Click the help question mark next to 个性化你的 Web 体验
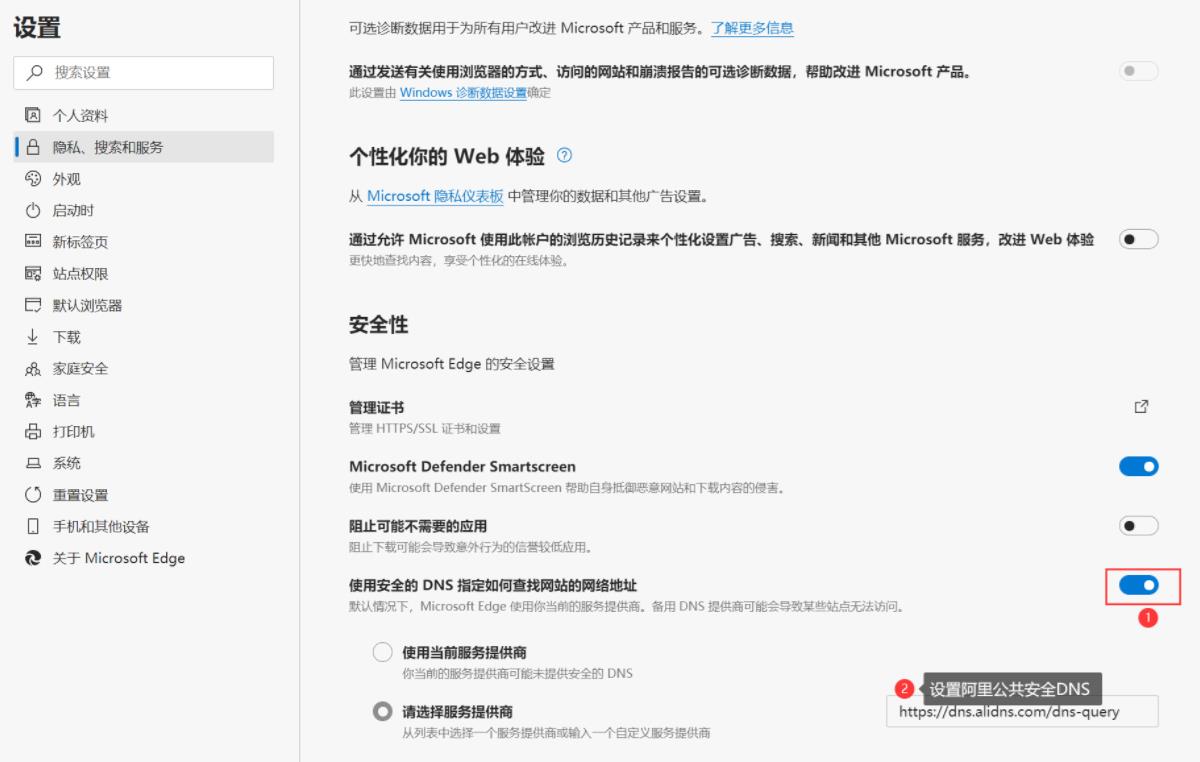The height and width of the screenshot is (762, 1200). (565, 156)
